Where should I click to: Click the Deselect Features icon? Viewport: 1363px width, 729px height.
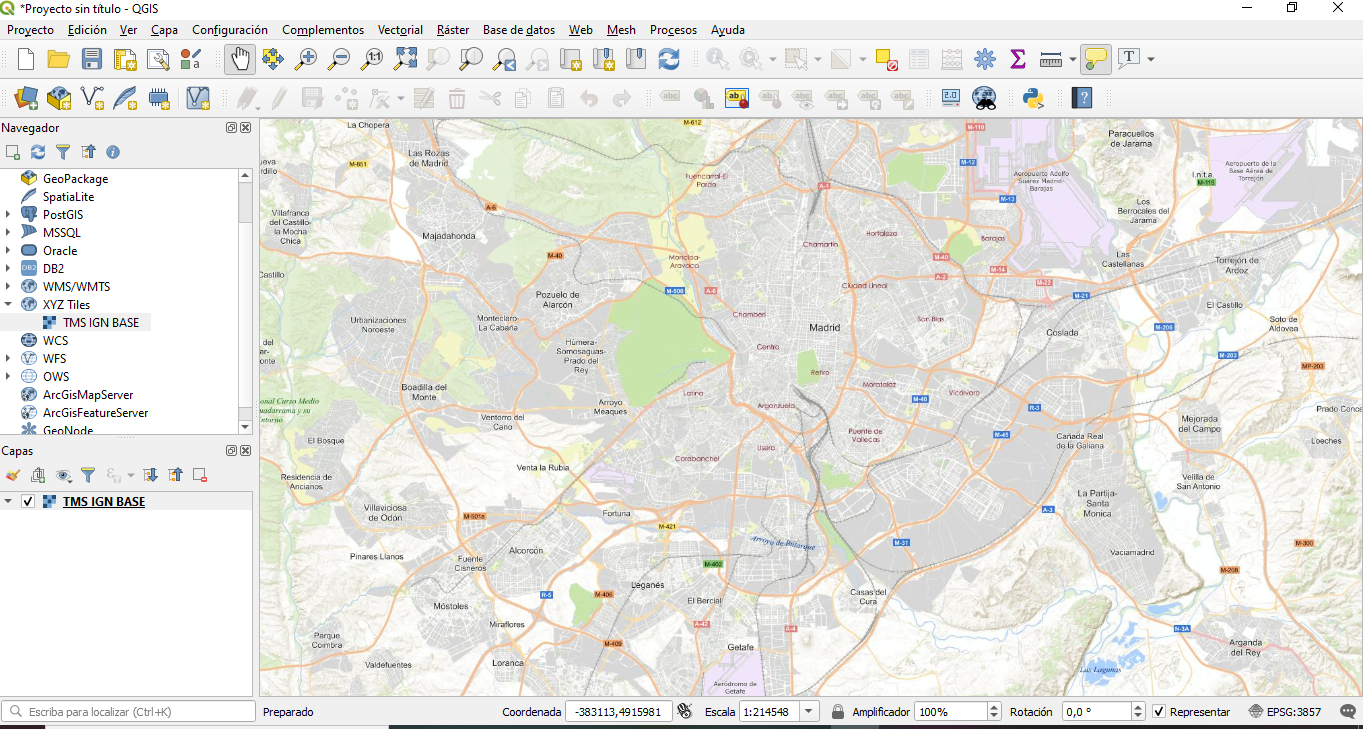886,59
